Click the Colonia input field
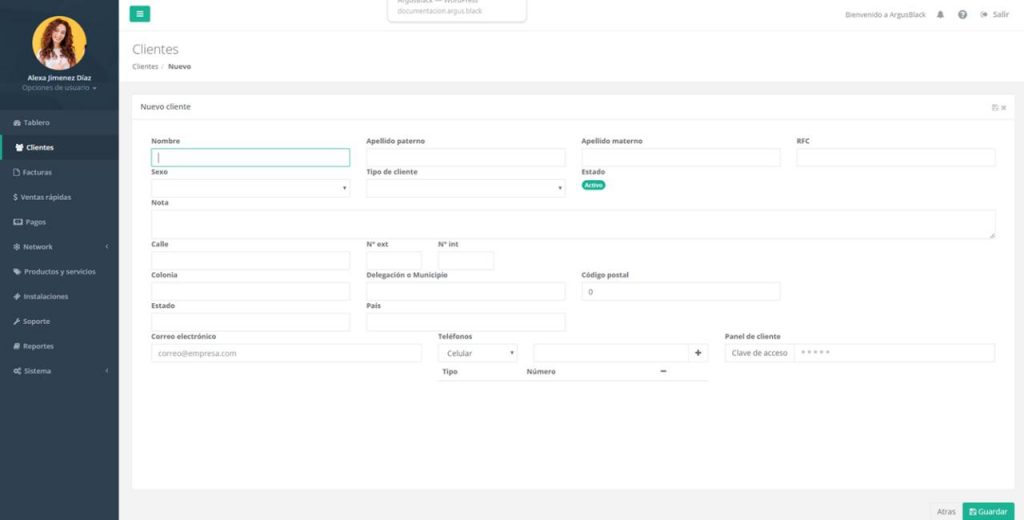The image size is (1024, 520). tap(251, 291)
